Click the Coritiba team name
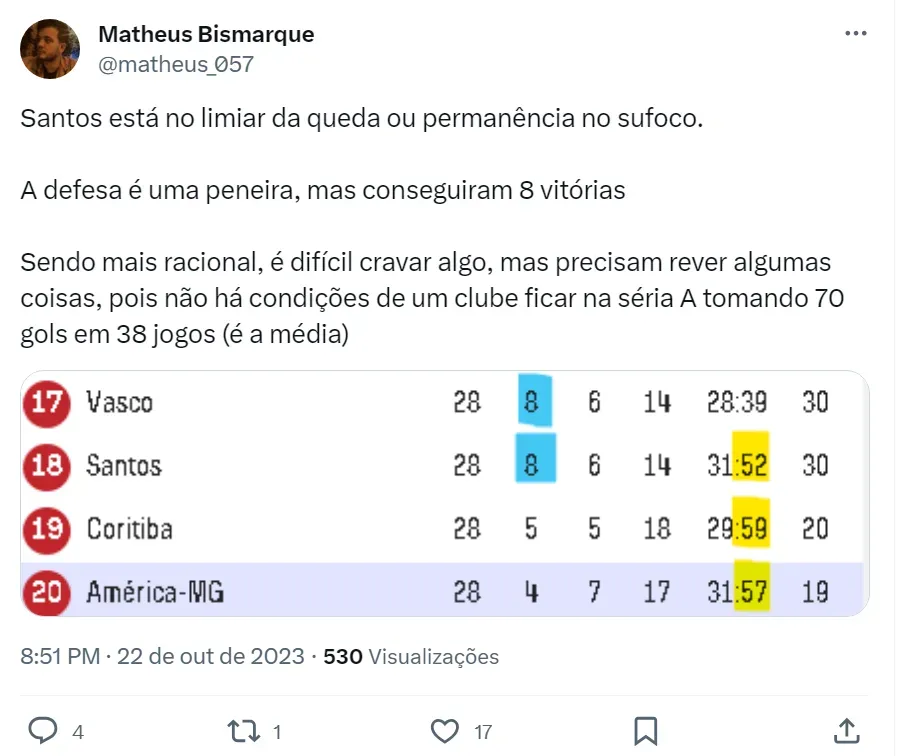This screenshot has height=756, width=913. (x=129, y=529)
